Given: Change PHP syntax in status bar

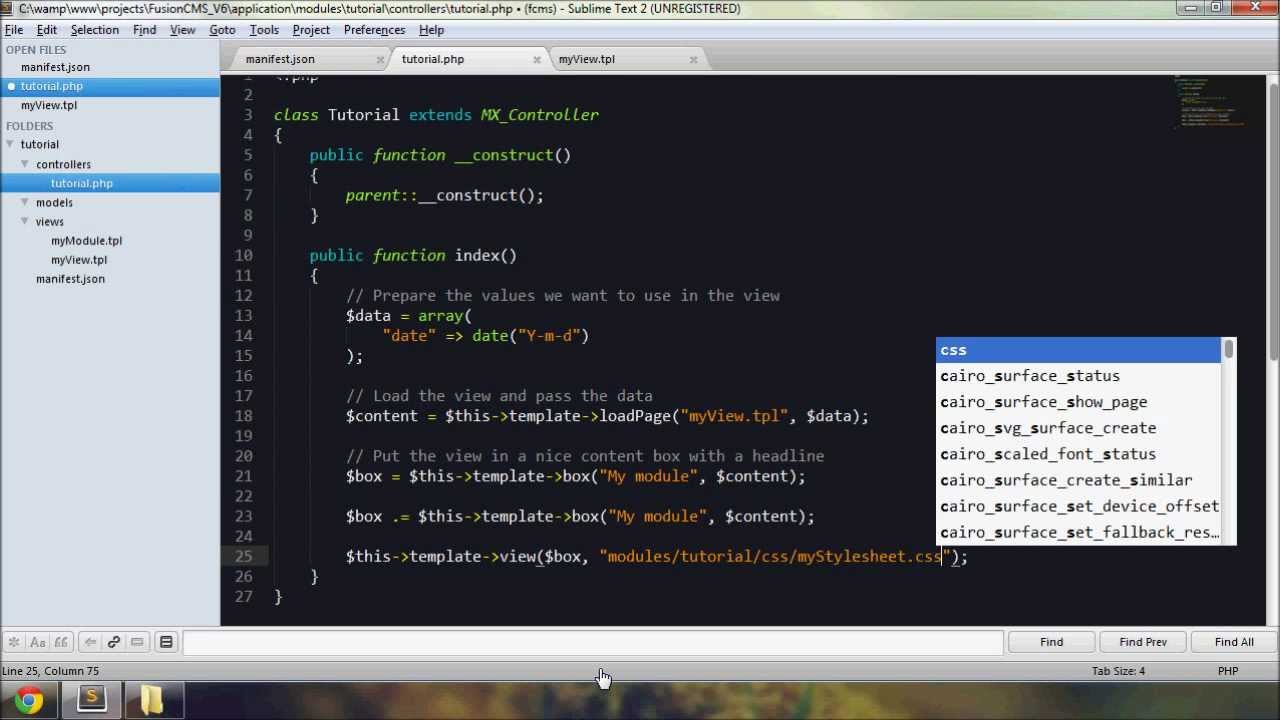Looking at the screenshot, I should click(1228, 671).
